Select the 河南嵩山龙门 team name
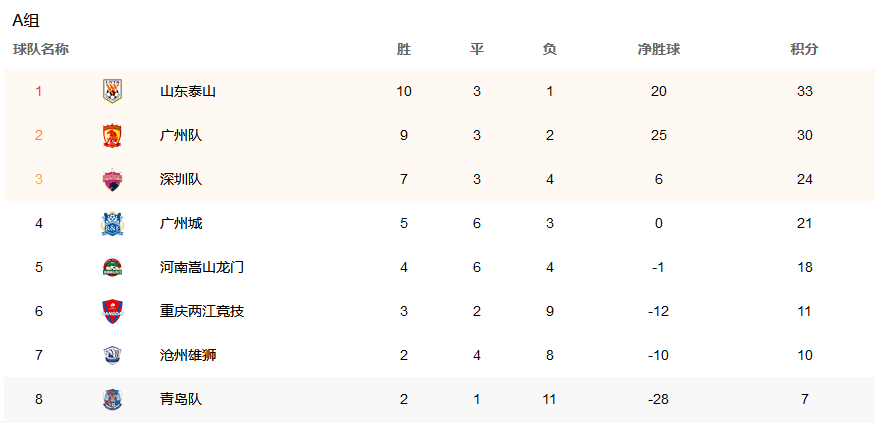 pyautogui.click(x=201, y=267)
